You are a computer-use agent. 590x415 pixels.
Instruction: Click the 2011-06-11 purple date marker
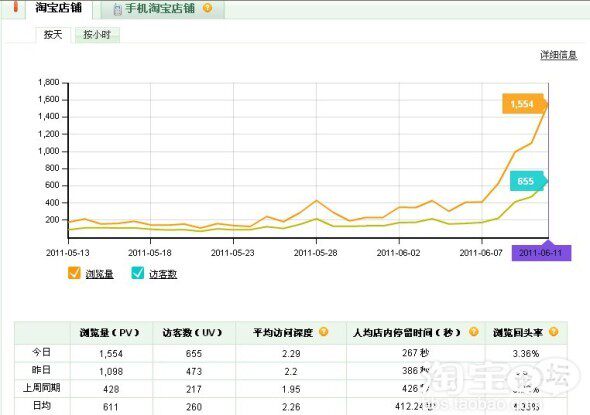click(541, 252)
